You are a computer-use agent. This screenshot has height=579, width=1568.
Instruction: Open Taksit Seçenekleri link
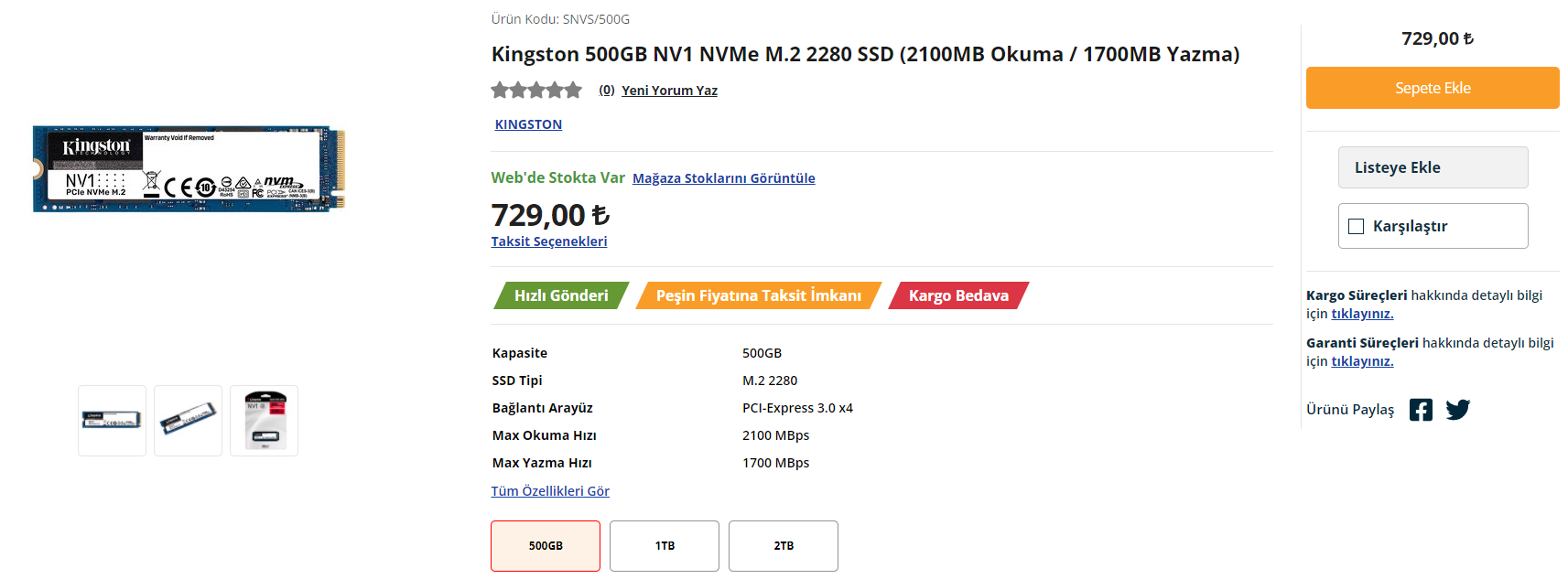coord(549,241)
